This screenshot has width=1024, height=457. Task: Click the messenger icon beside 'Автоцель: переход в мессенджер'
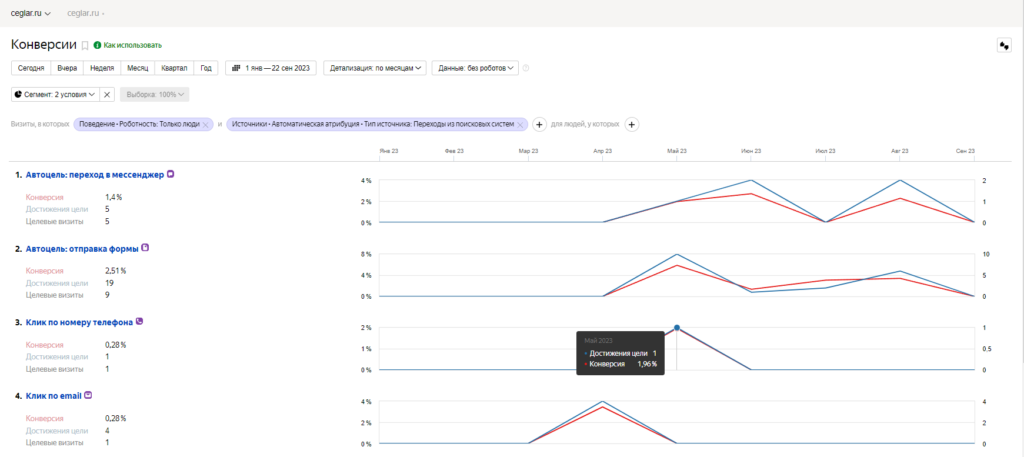pos(171,174)
